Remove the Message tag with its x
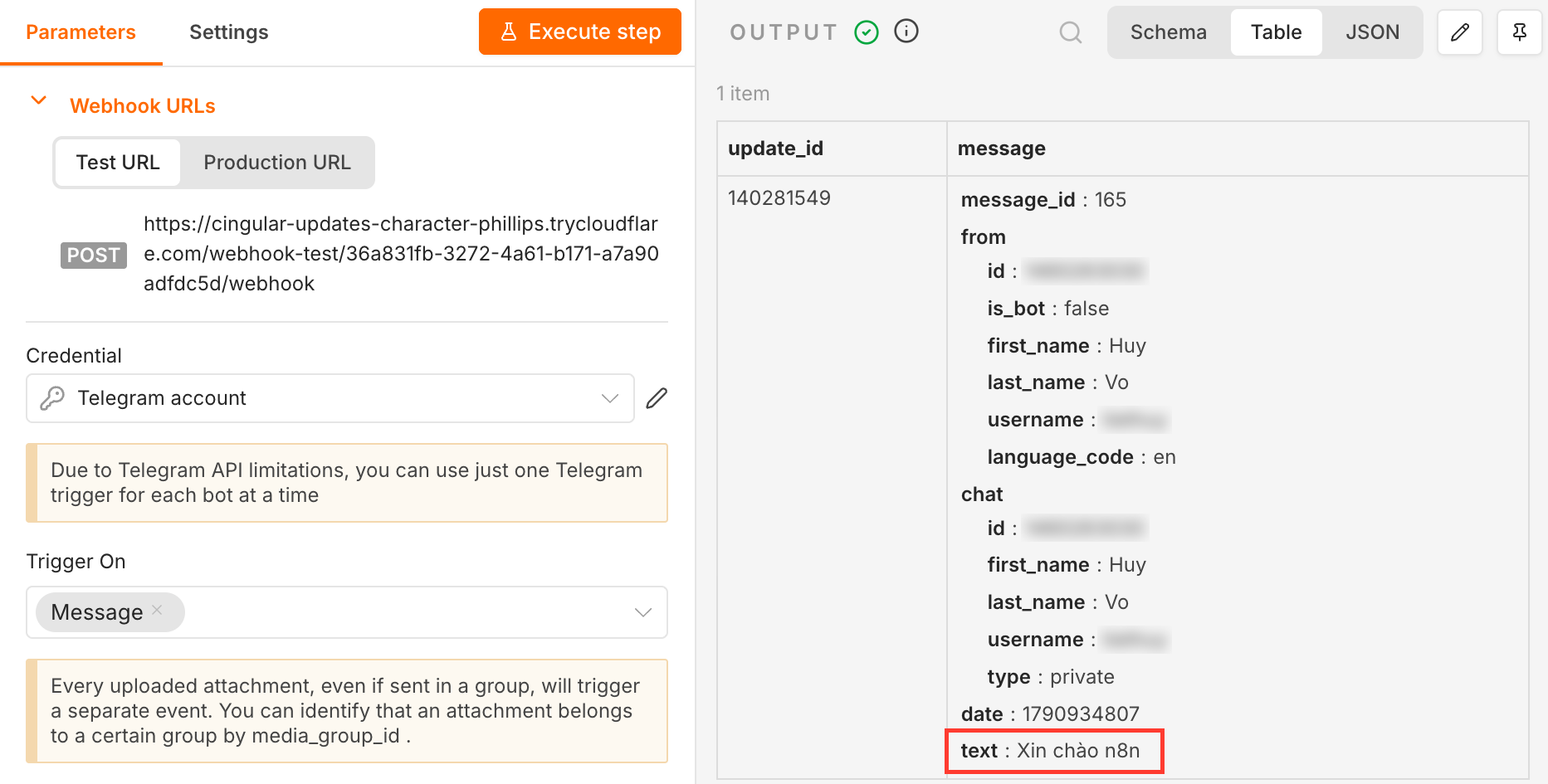 click(158, 611)
